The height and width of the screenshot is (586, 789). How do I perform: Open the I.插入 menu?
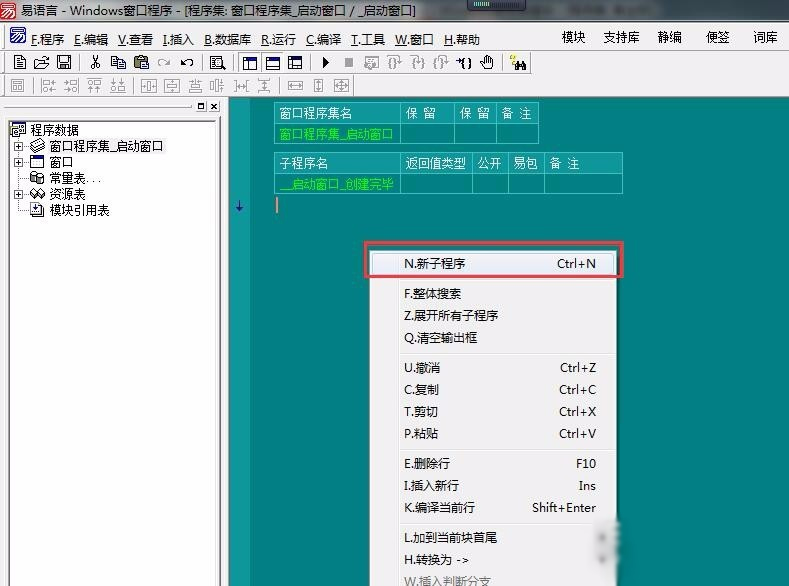click(x=178, y=39)
